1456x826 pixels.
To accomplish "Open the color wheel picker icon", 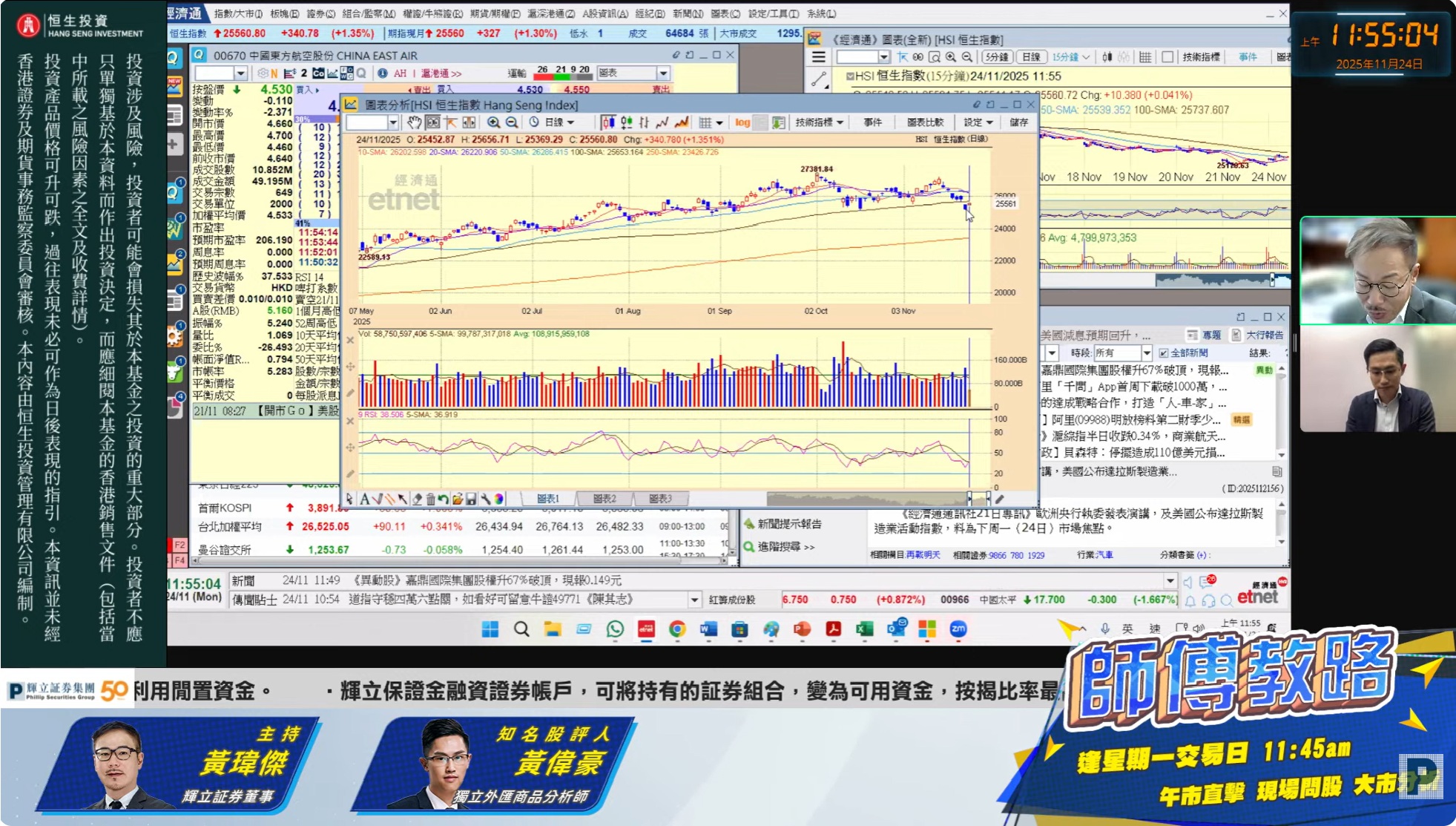I will (498, 499).
